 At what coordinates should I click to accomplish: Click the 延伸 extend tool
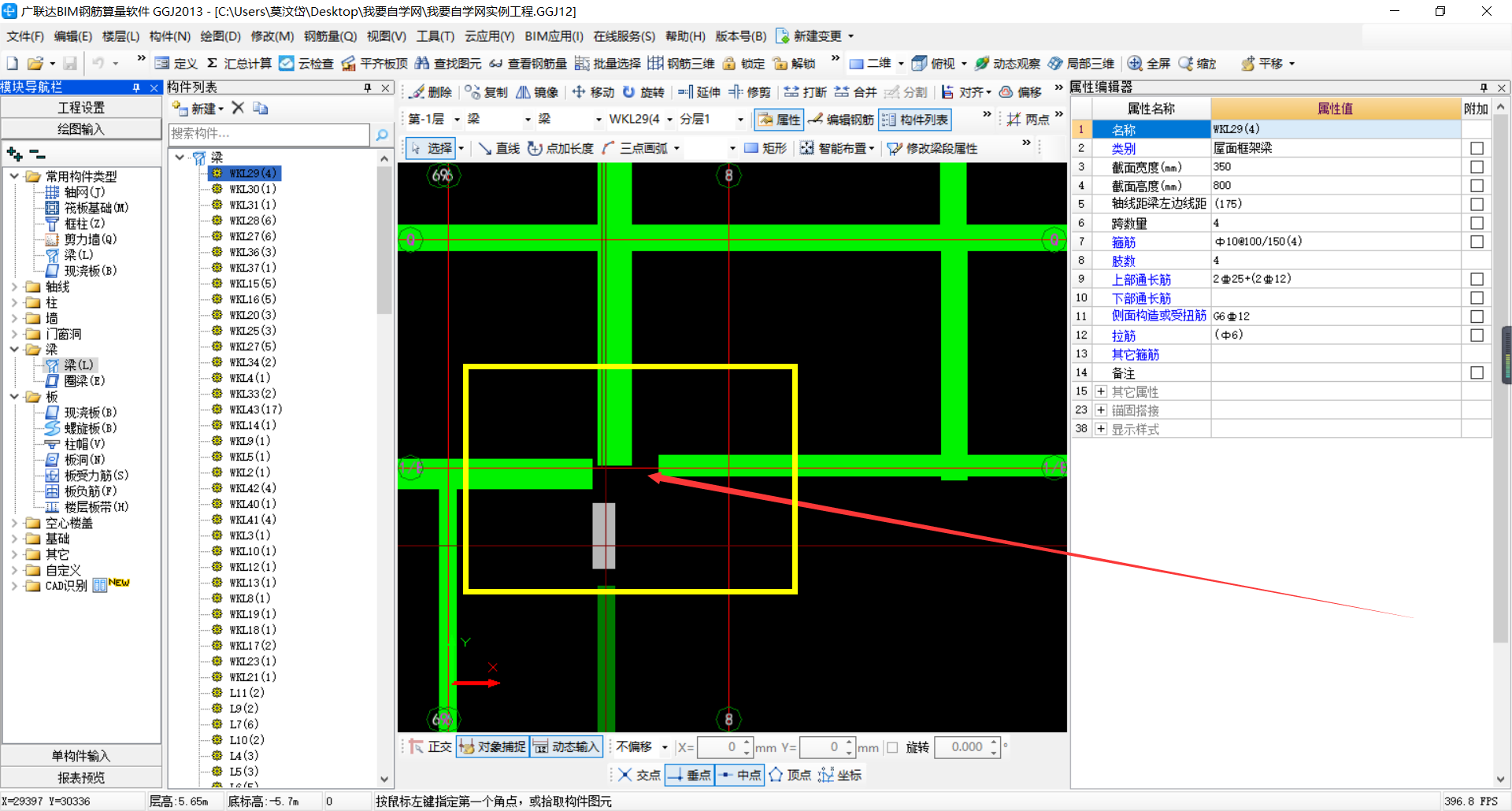pyautogui.click(x=699, y=92)
